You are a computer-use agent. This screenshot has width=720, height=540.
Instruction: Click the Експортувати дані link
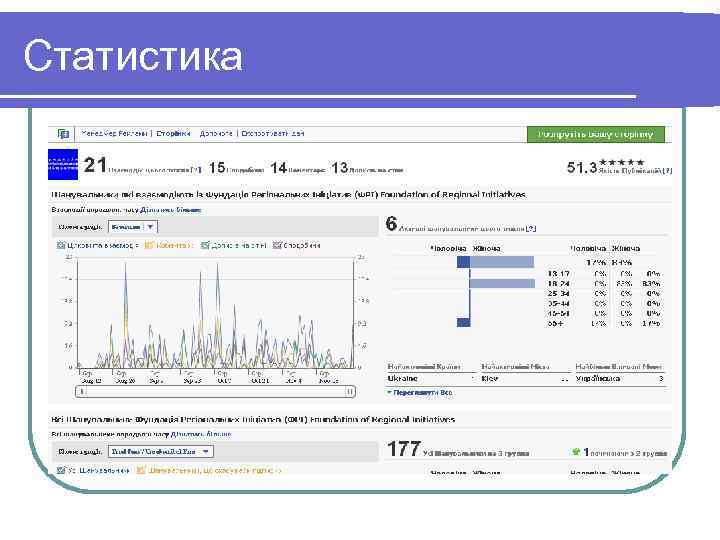[x=273, y=134]
